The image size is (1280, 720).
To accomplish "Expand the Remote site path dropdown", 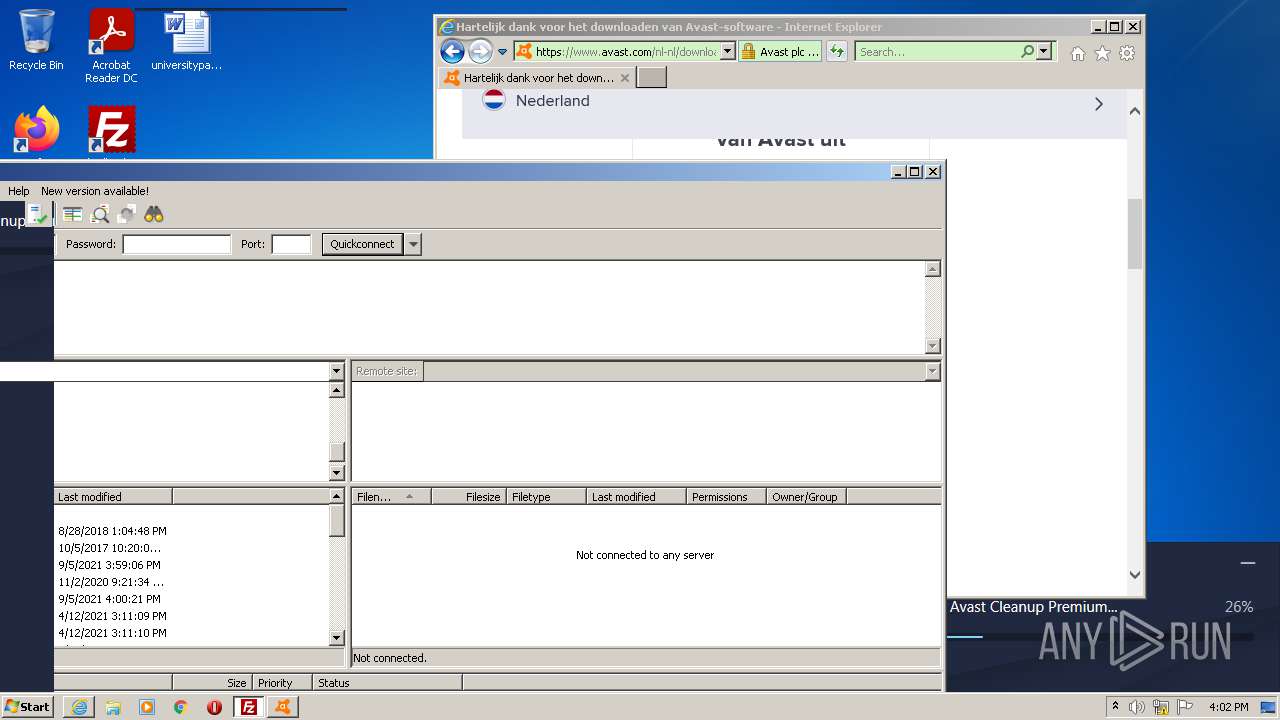I will [932, 371].
